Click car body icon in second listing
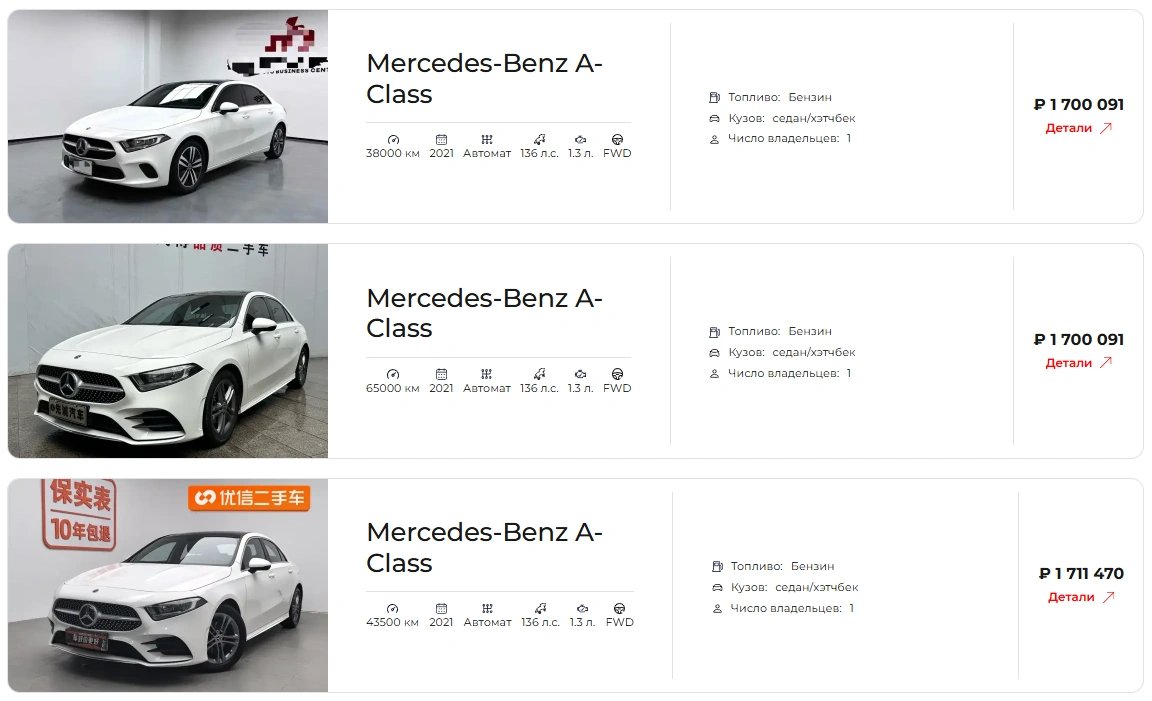Viewport: 1152px width, 701px height. coord(714,353)
